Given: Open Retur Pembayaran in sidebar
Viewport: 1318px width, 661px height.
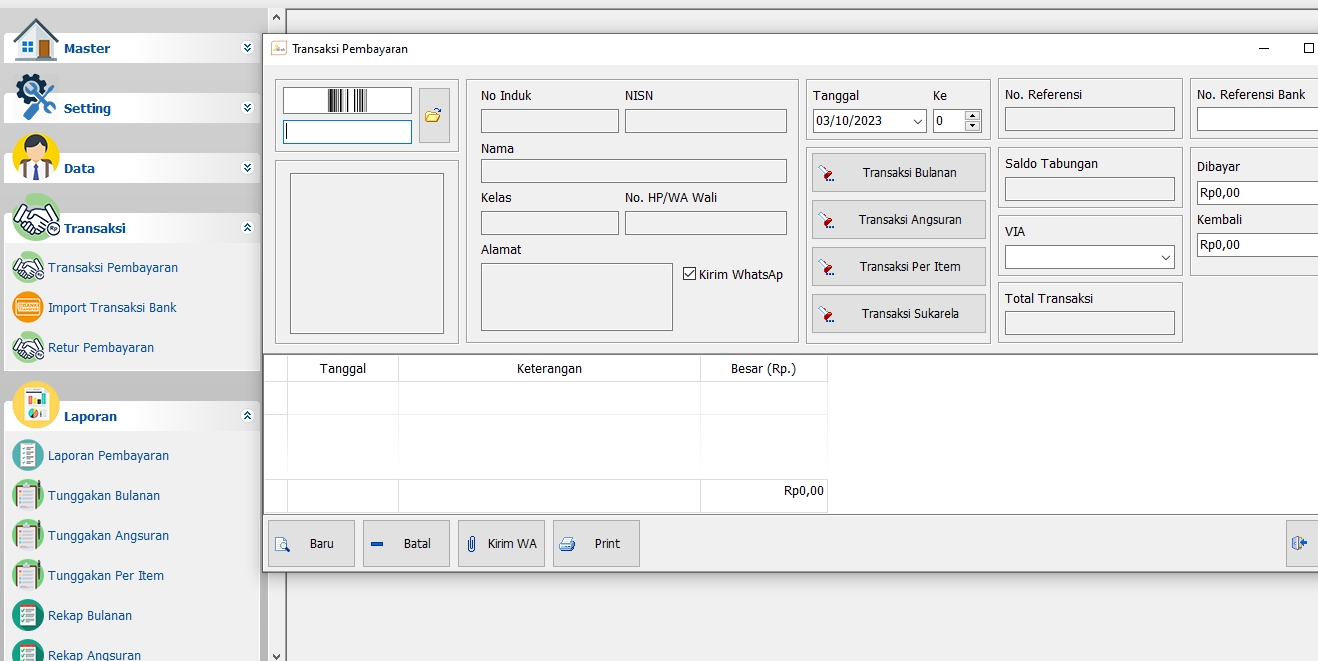Looking at the screenshot, I should click(100, 348).
